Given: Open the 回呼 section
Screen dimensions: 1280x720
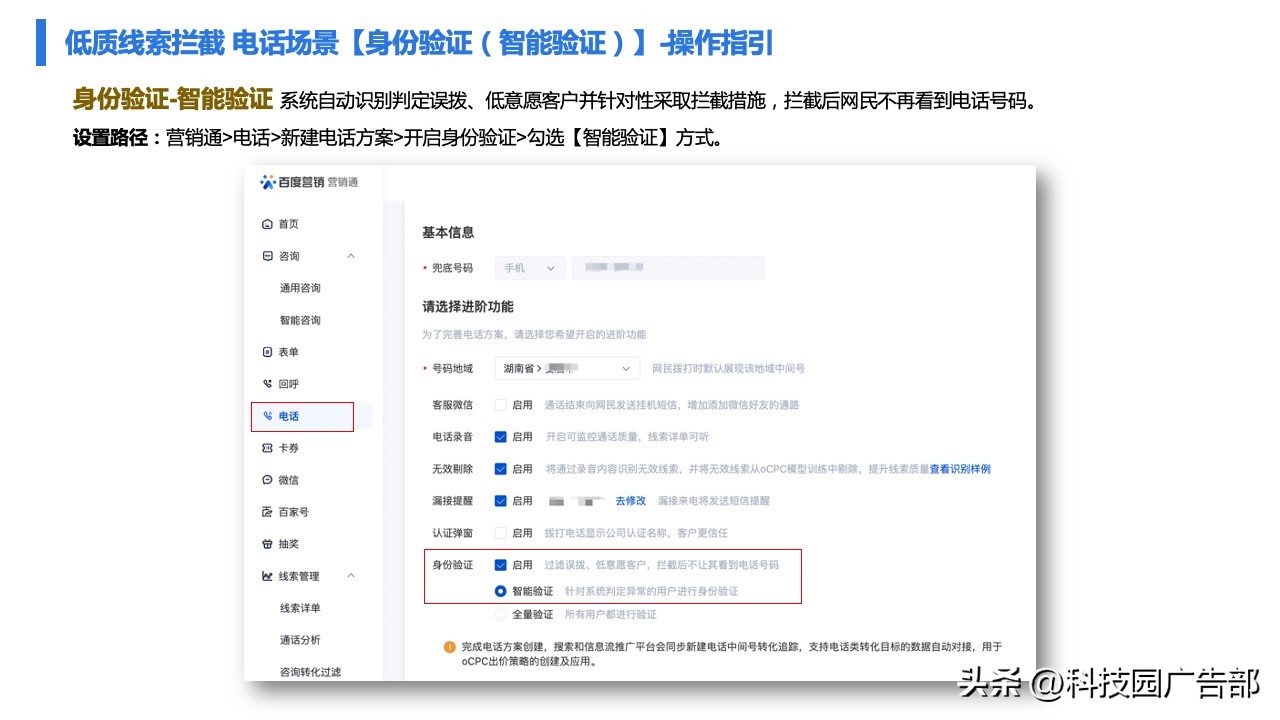Looking at the screenshot, I should coord(289,383).
